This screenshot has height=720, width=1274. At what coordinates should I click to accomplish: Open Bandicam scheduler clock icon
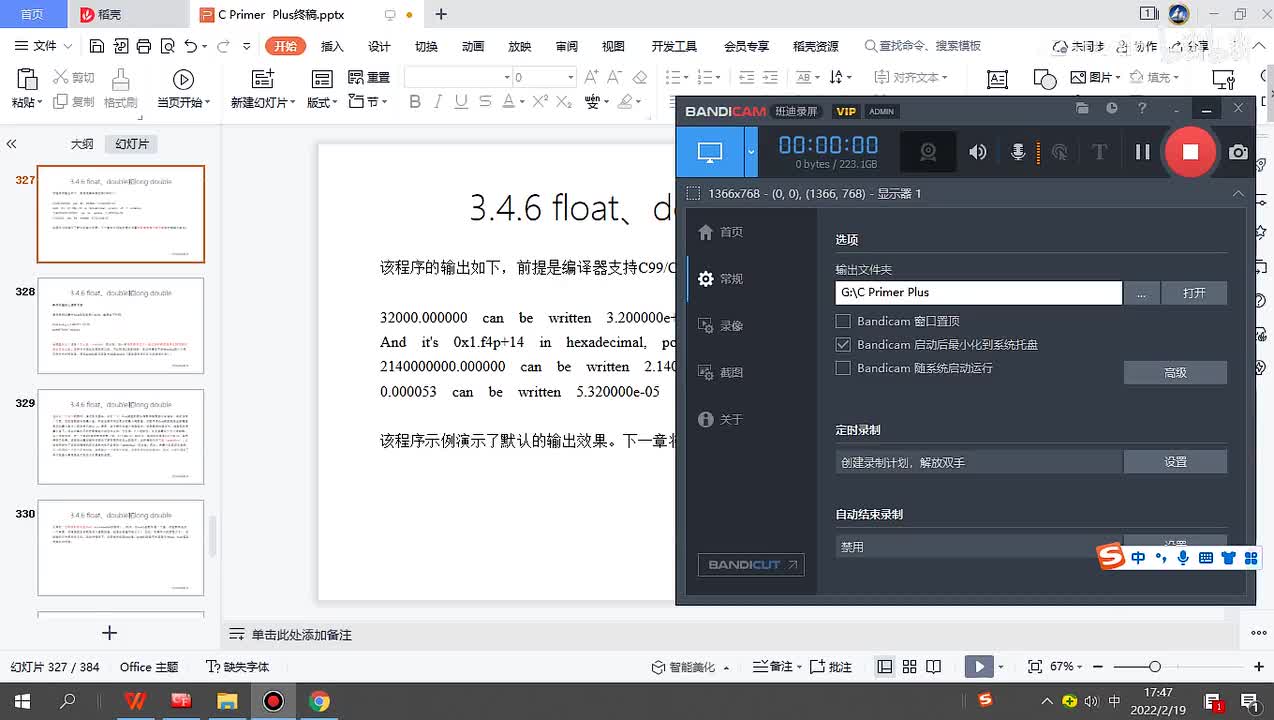coord(1112,109)
